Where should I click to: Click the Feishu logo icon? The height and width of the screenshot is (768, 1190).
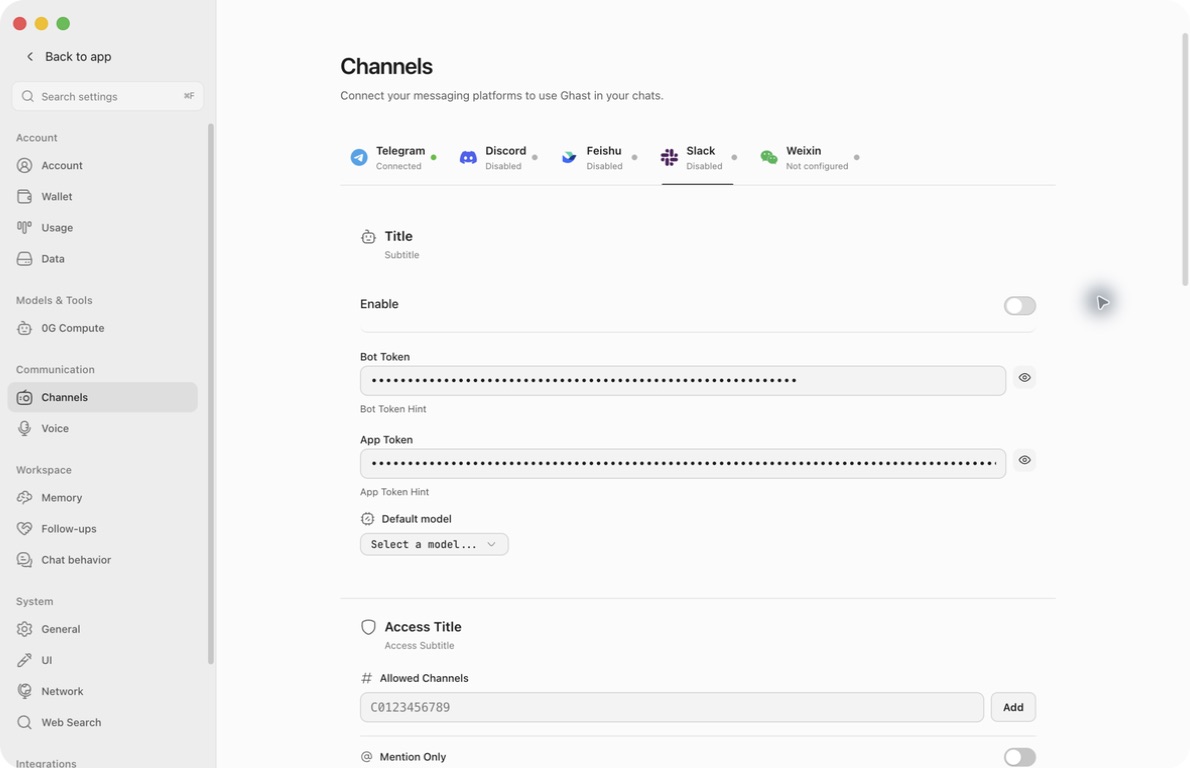(x=568, y=157)
